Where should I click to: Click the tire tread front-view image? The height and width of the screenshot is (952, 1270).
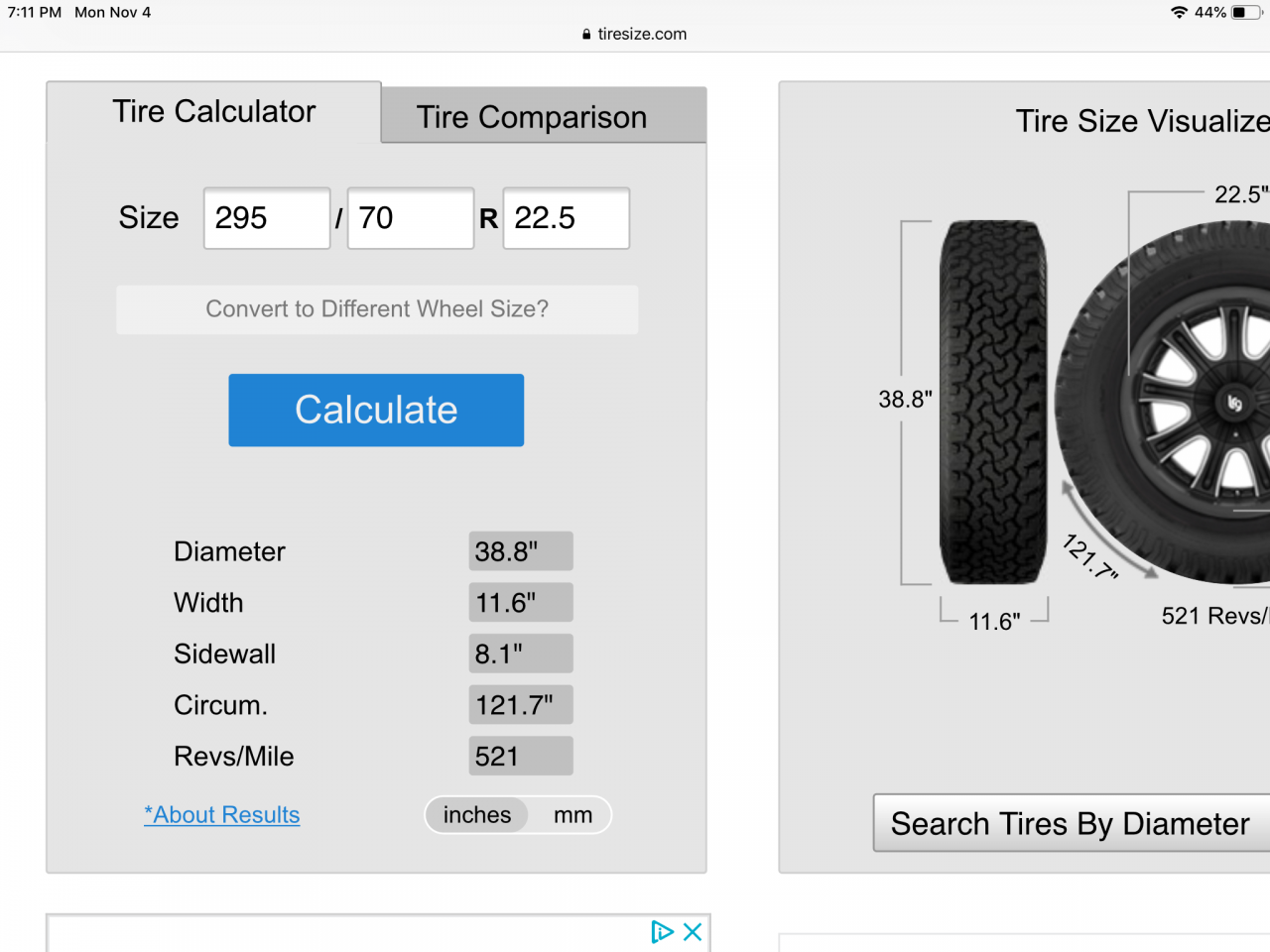(993, 402)
